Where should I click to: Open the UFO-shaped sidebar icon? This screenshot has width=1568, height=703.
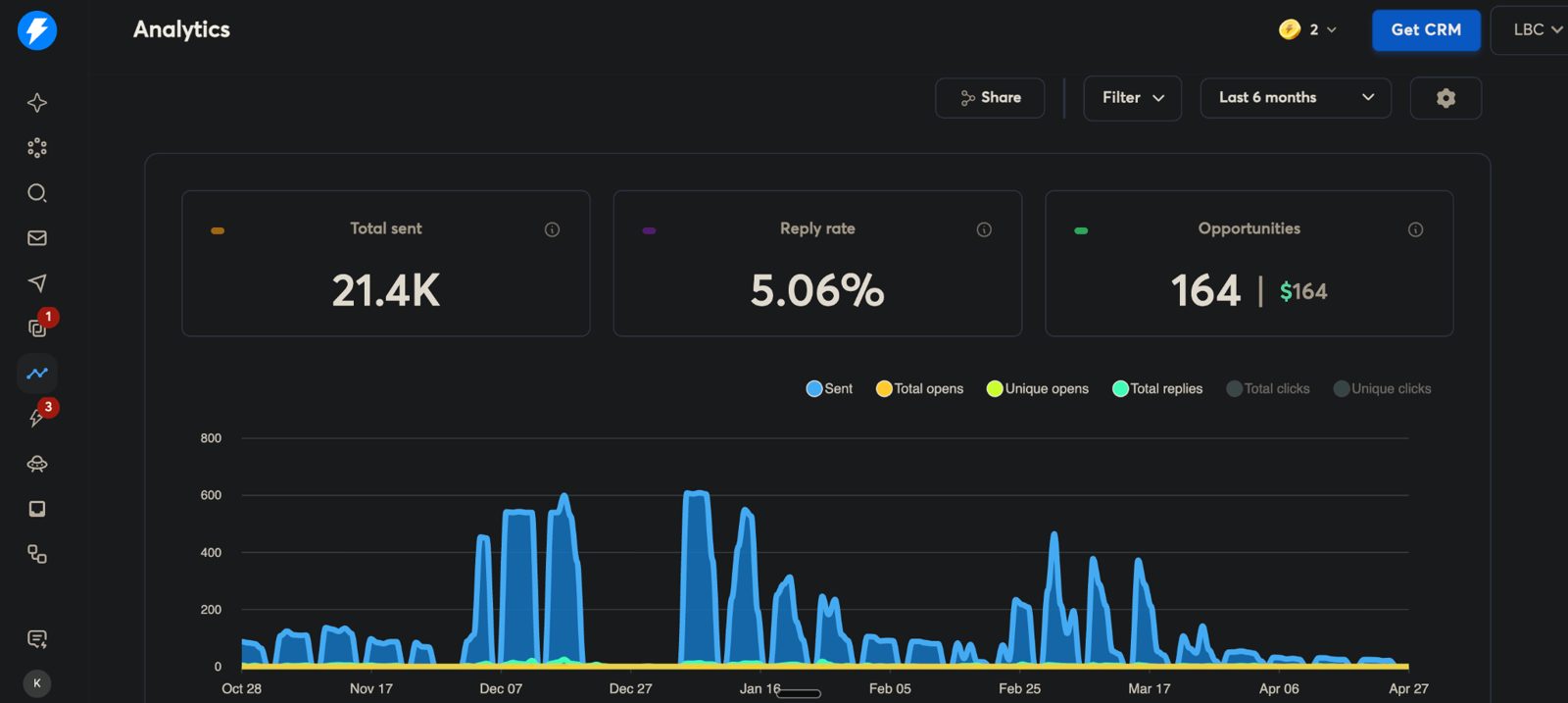37,464
